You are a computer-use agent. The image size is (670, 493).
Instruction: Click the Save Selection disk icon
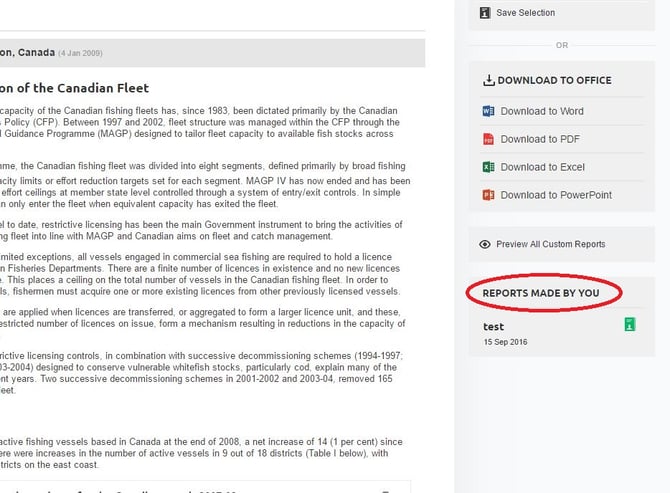click(485, 13)
